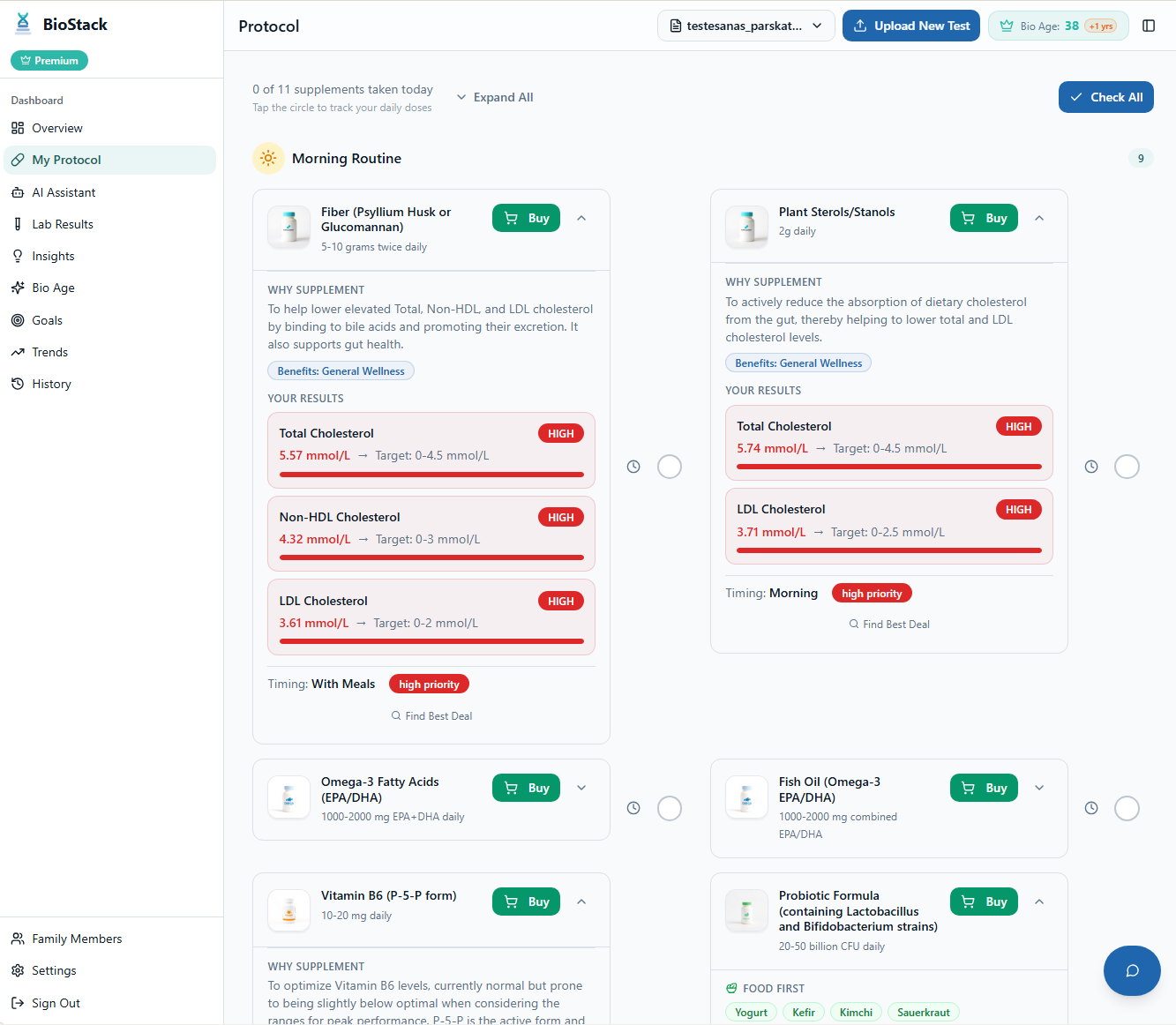Check off Omega-3 Fatty Acids dose circle
This screenshot has height=1025, width=1176.
(x=670, y=807)
